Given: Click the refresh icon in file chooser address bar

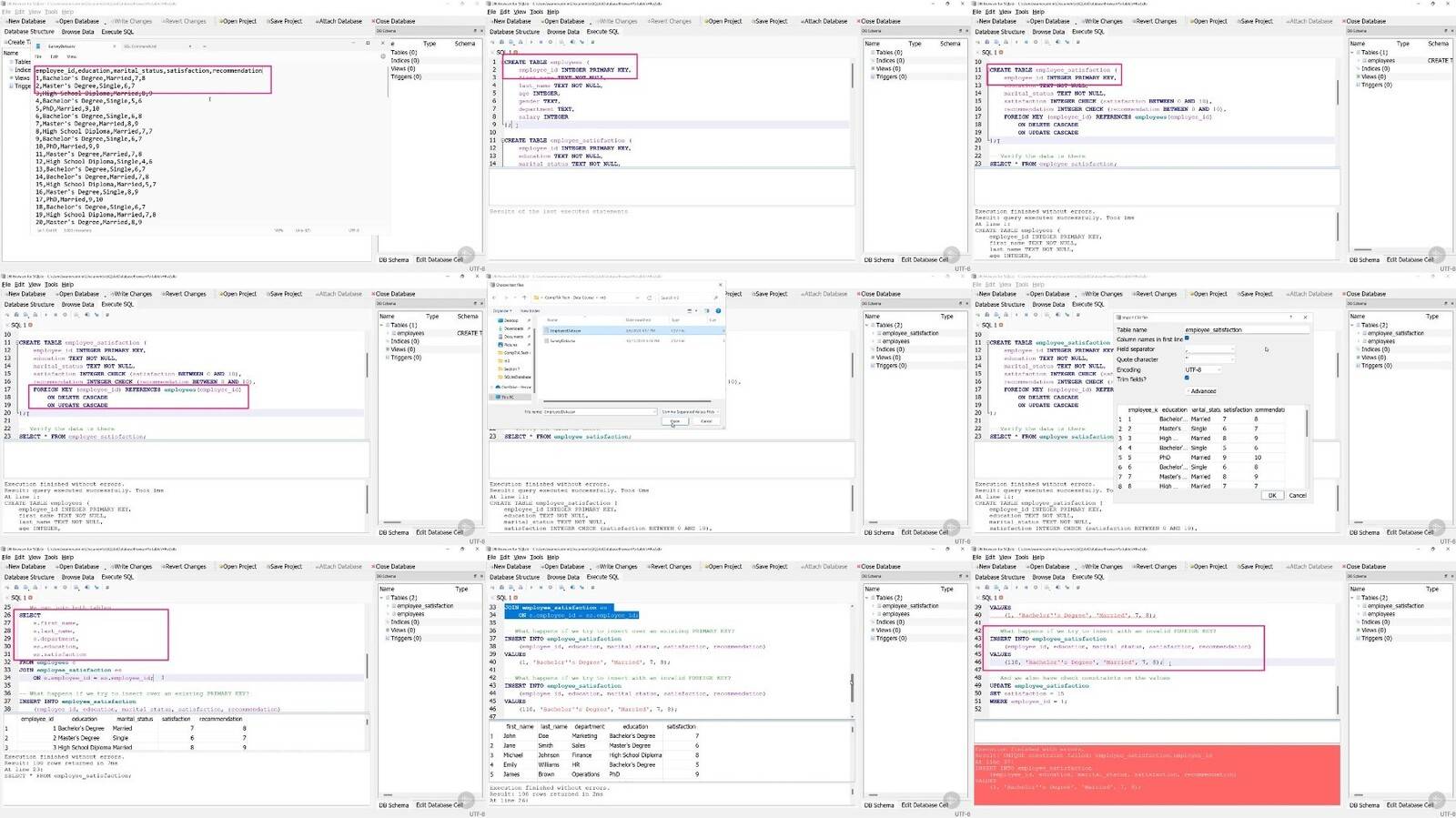Looking at the screenshot, I should [x=649, y=298].
